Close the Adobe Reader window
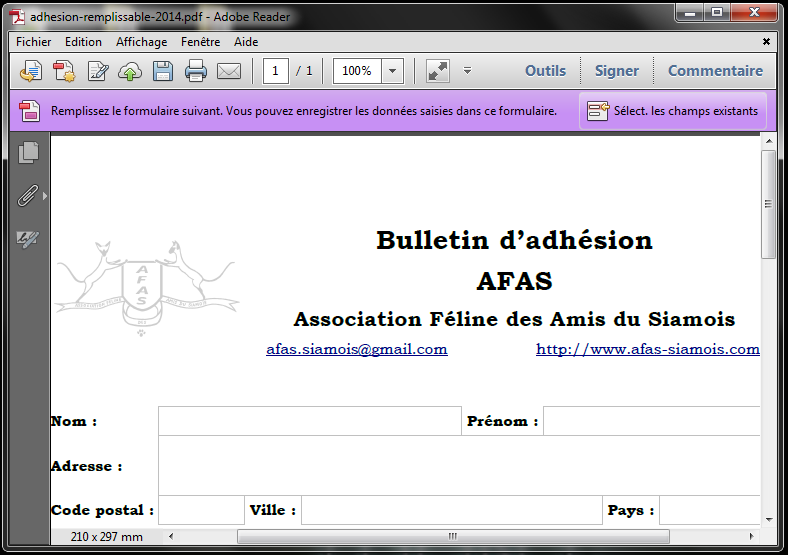This screenshot has width=788, height=555. (754, 13)
